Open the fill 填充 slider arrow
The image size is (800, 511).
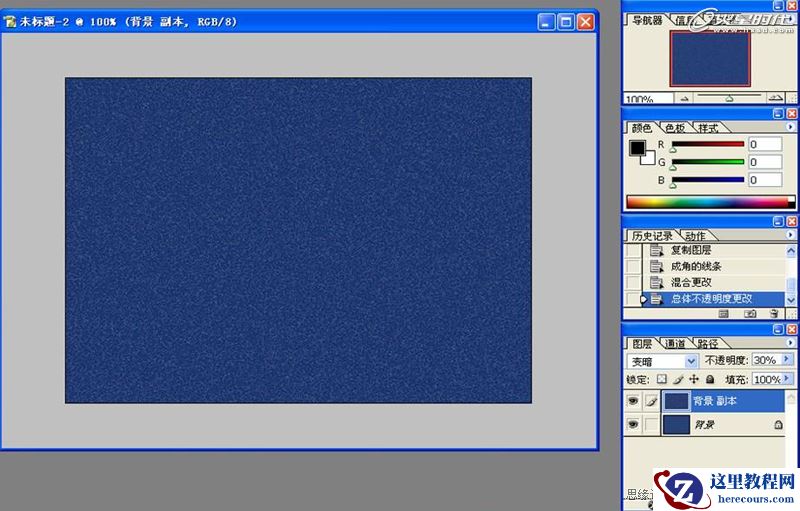pos(787,379)
